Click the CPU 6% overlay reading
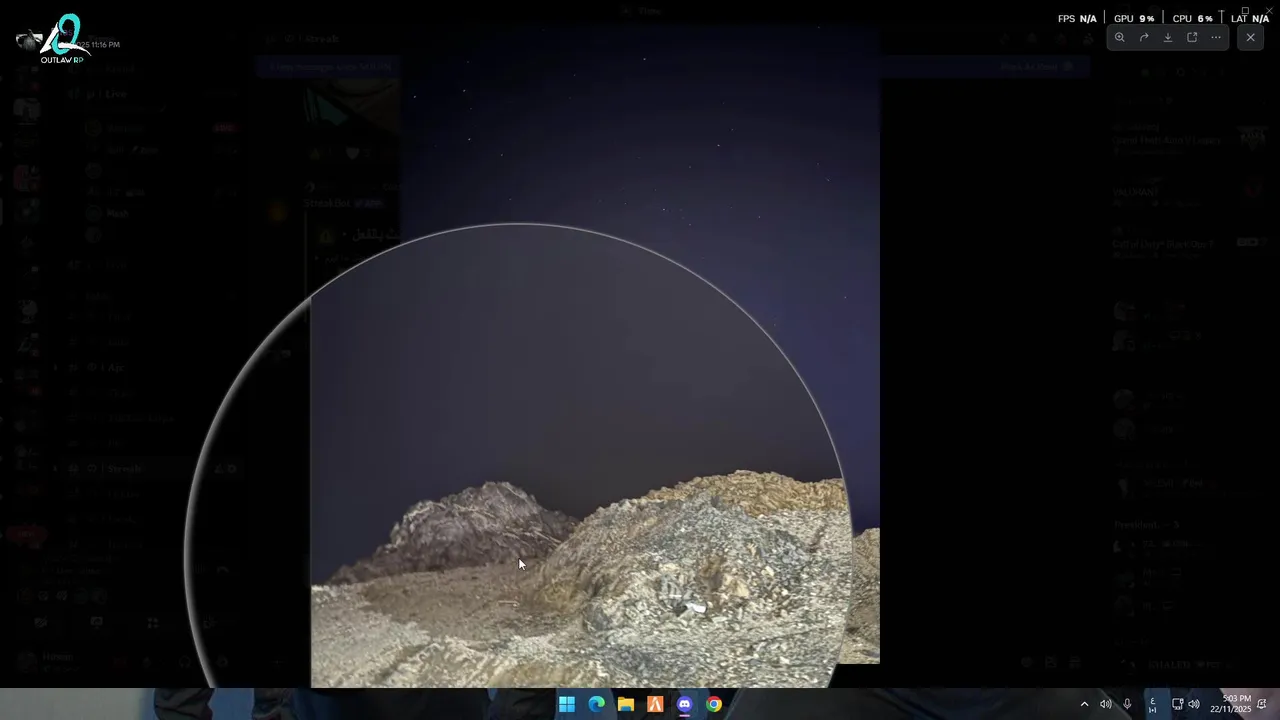Image resolution: width=1280 pixels, height=720 pixels. [x=1192, y=19]
